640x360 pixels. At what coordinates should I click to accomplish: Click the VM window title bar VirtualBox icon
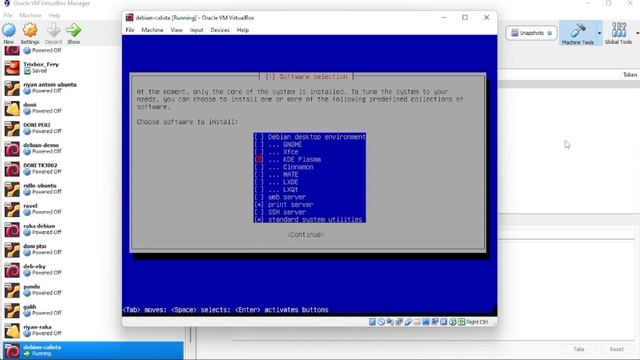(x=129, y=18)
